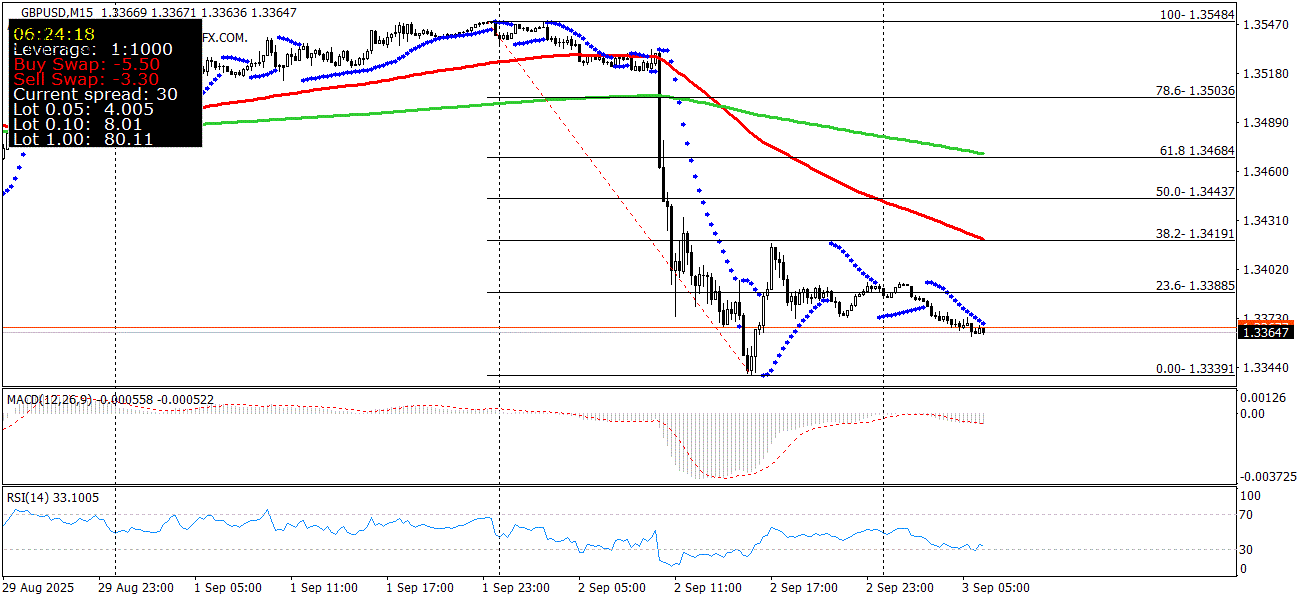Select the 78.6 Fibonacci label 1.35036
The width and height of the screenshot is (1300, 600).
[x=1195, y=90]
